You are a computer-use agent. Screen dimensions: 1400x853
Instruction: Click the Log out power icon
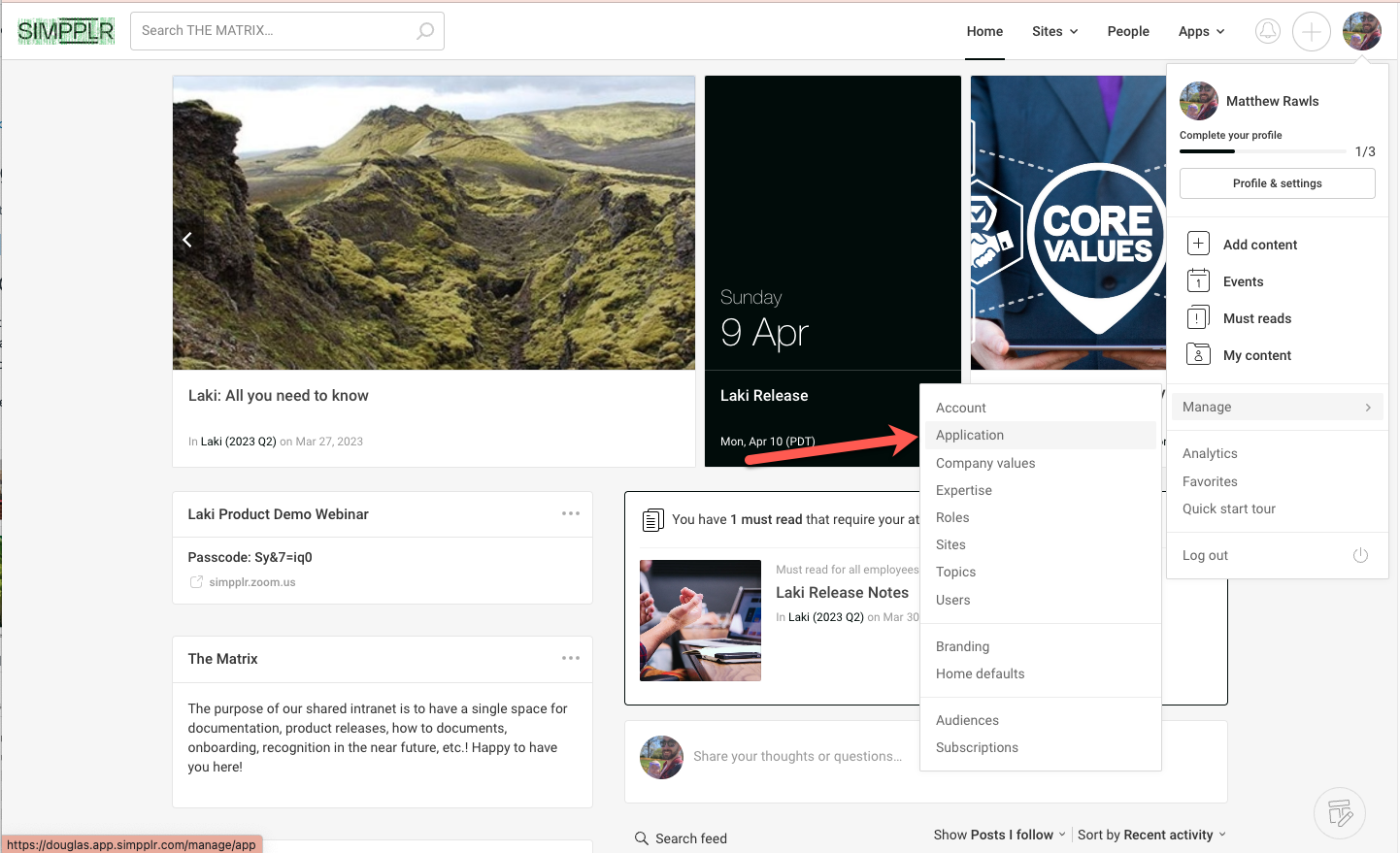1360,555
